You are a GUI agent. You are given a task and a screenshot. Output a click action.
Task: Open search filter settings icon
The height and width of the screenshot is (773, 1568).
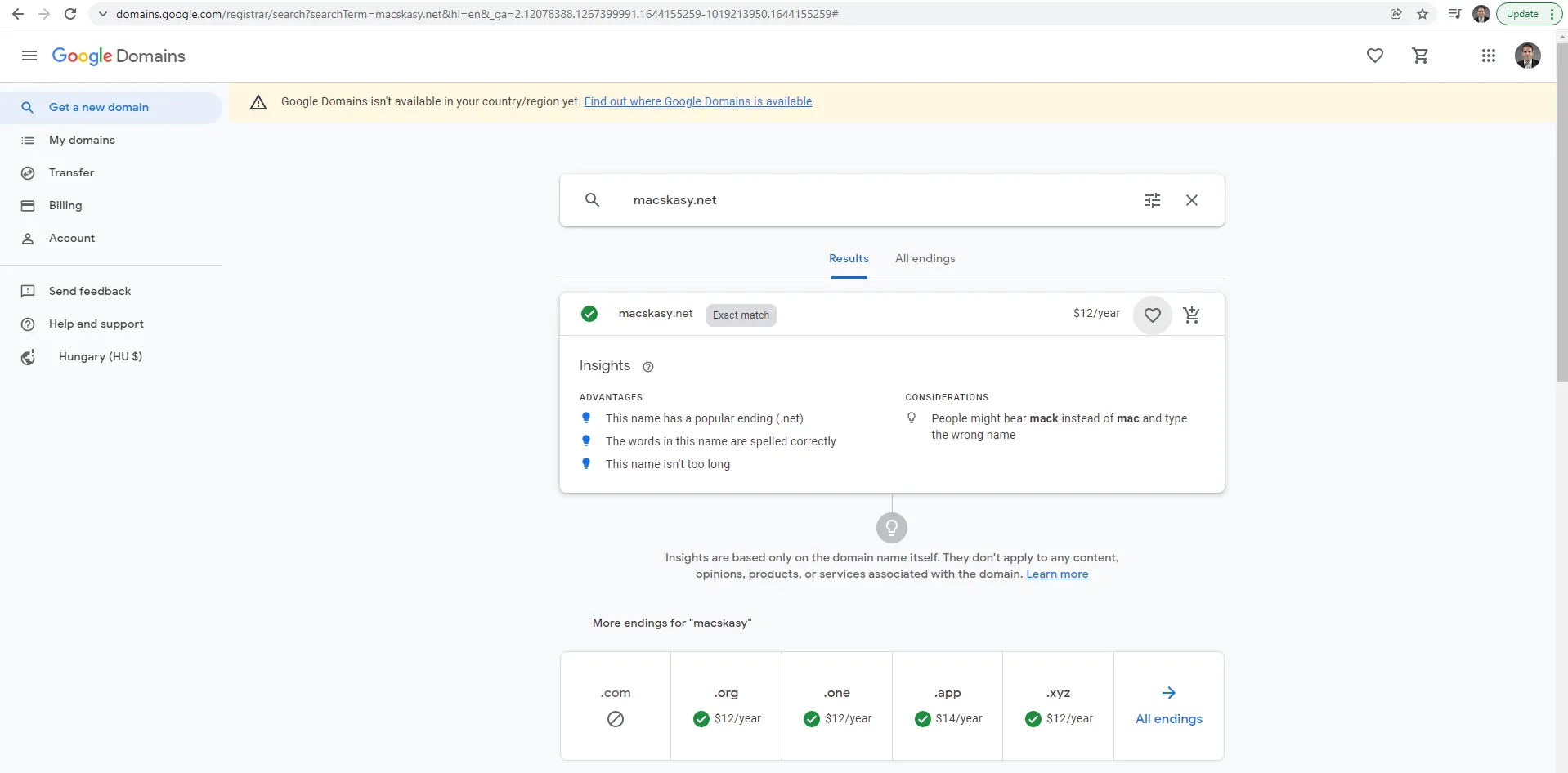1153,200
